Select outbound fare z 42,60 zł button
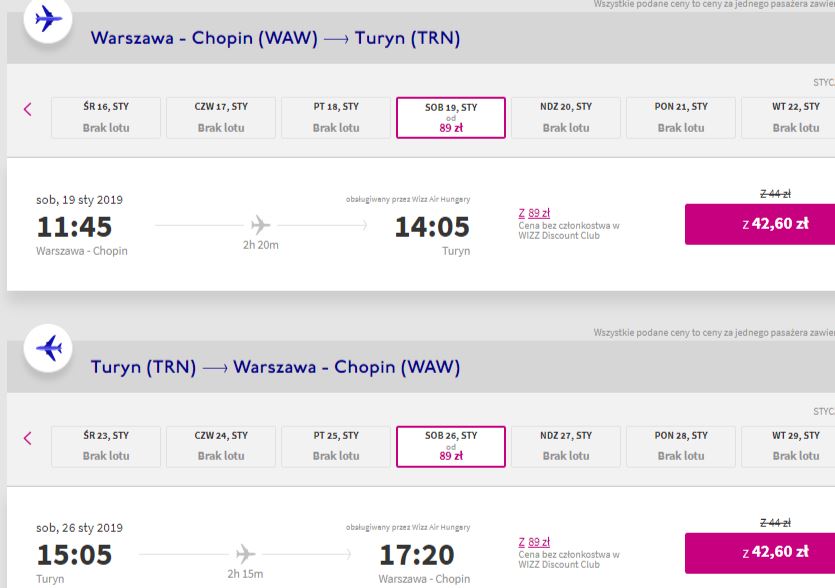The height and width of the screenshot is (588, 835). pos(760,224)
